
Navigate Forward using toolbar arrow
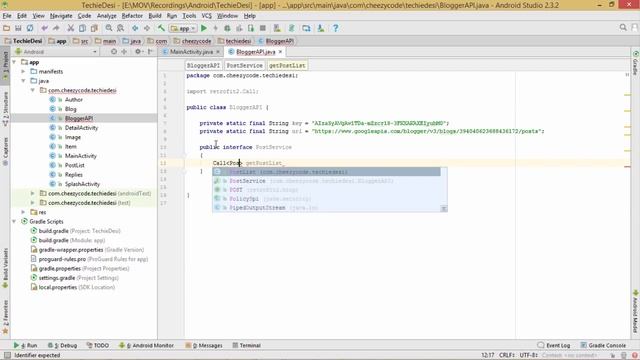pos(147,28)
